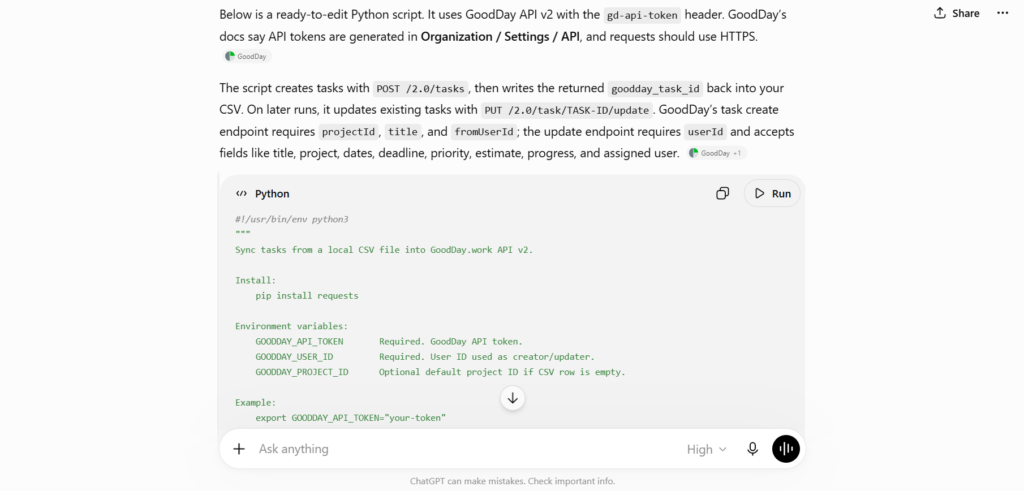The width and height of the screenshot is (1024, 491).
Task: Click the userId inline code
Action: pos(705,132)
